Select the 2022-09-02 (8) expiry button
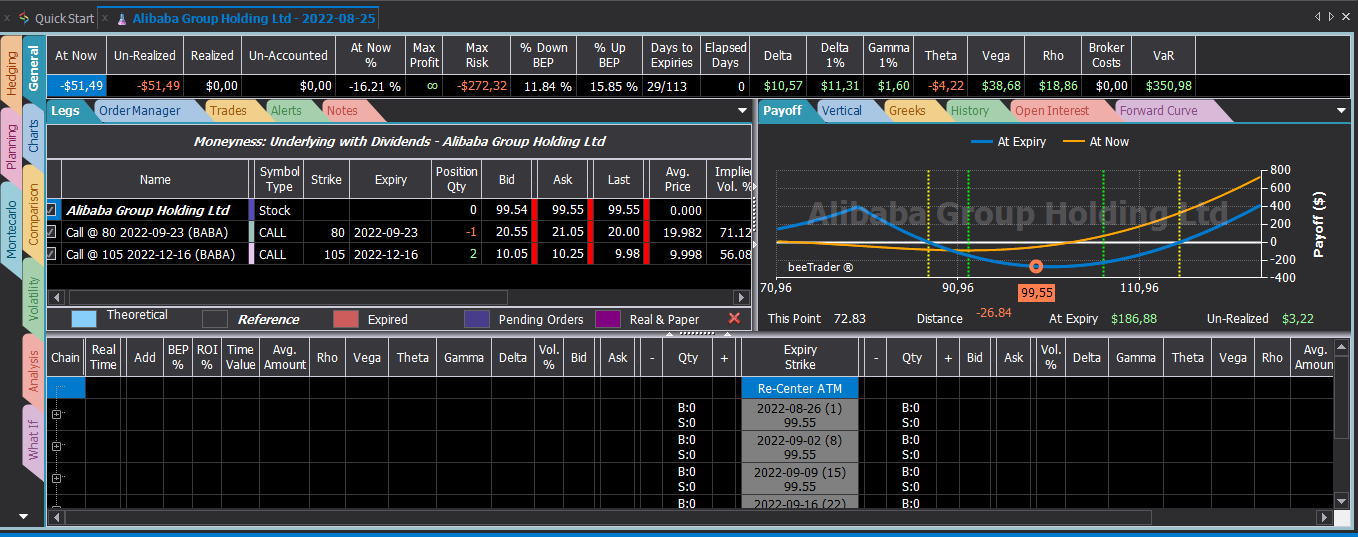Screen dimensions: 1358x537 (800, 447)
